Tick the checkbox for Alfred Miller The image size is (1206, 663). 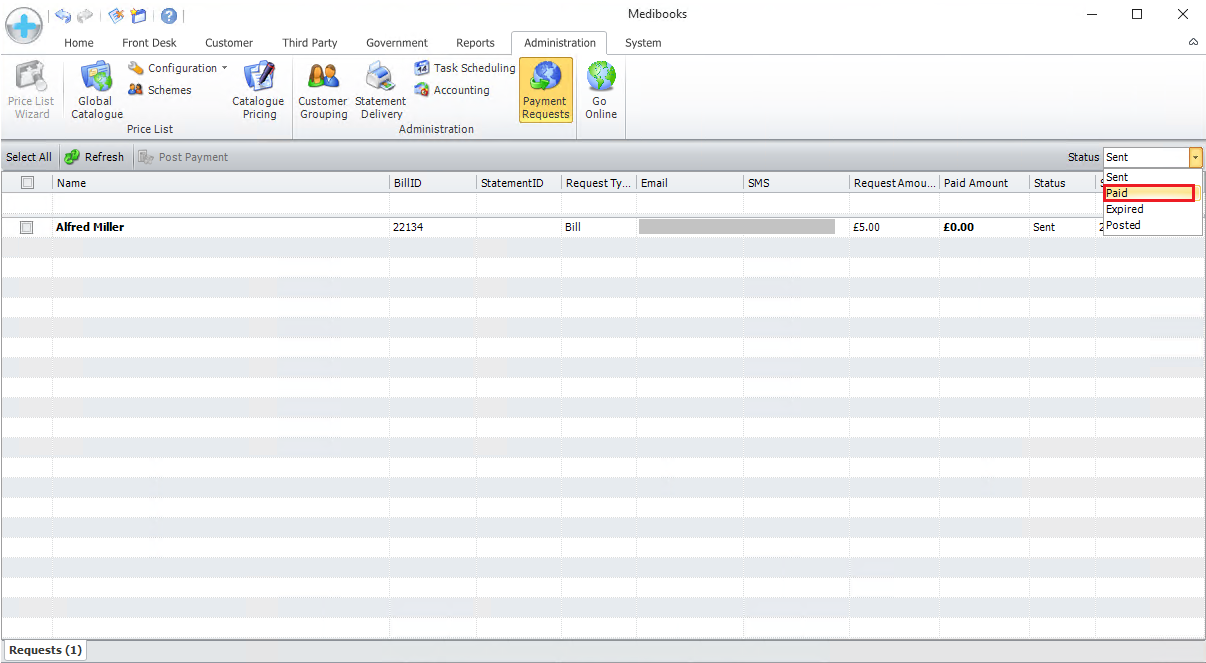coord(27,228)
